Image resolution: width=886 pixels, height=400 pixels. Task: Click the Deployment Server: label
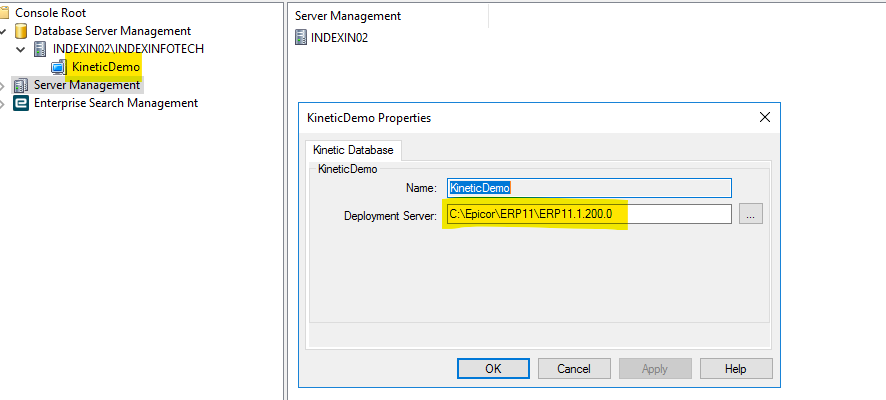click(390, 215)
